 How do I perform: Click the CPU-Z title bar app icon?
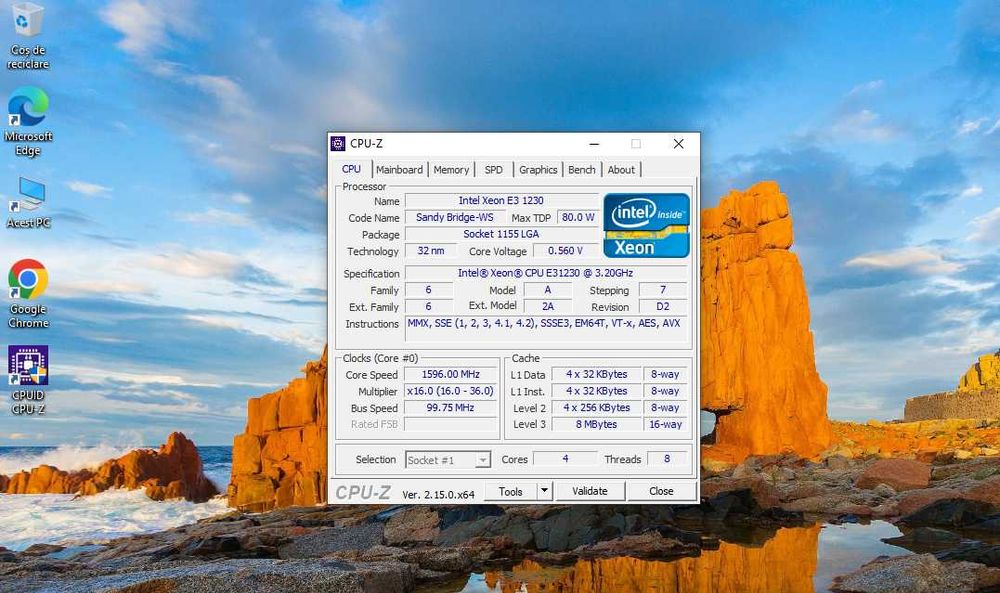pyautogui.click(x=338, y=143)
